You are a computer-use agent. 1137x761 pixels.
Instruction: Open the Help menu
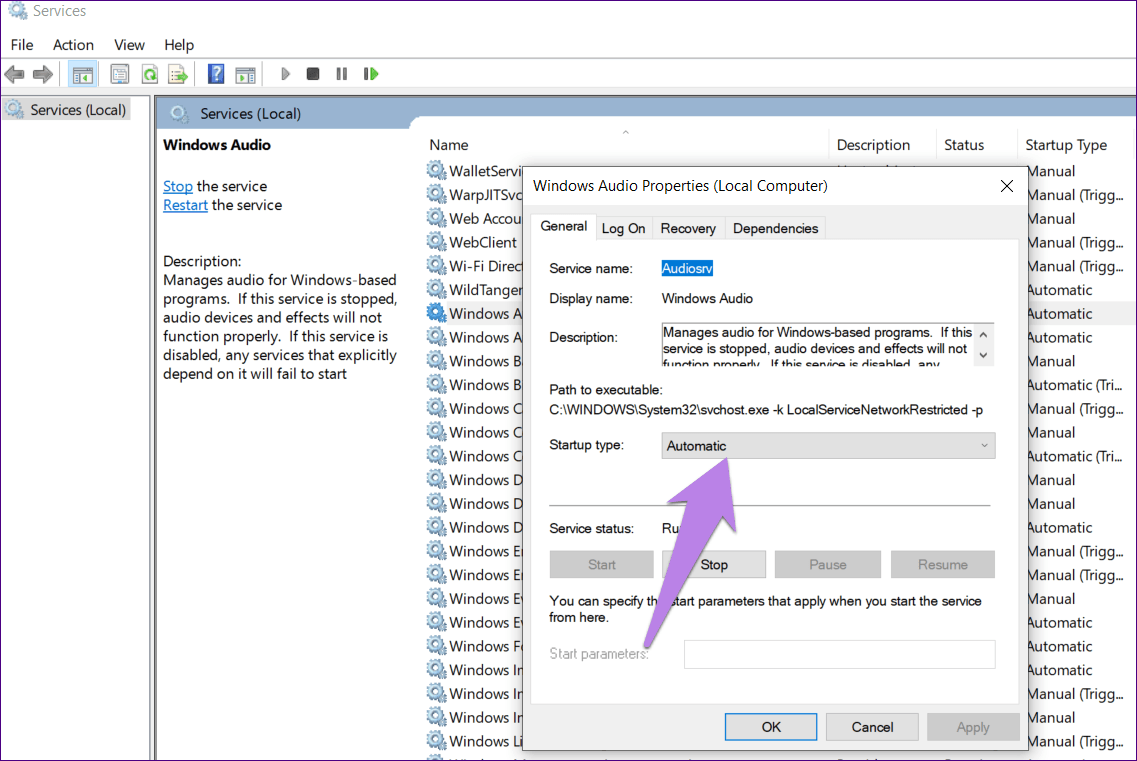pos(178,45)
